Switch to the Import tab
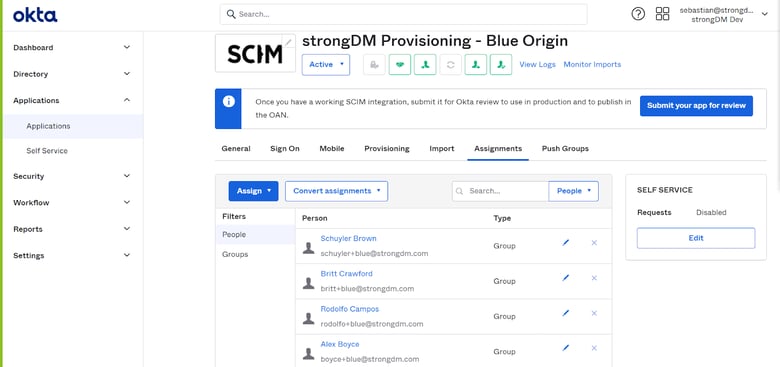Screen dimensions: 780x367 click(442, 149)
